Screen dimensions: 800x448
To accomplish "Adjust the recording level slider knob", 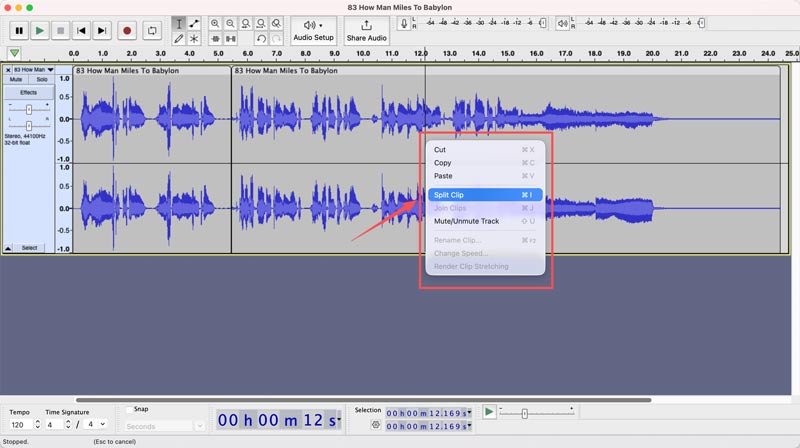I will pos(542,23).
